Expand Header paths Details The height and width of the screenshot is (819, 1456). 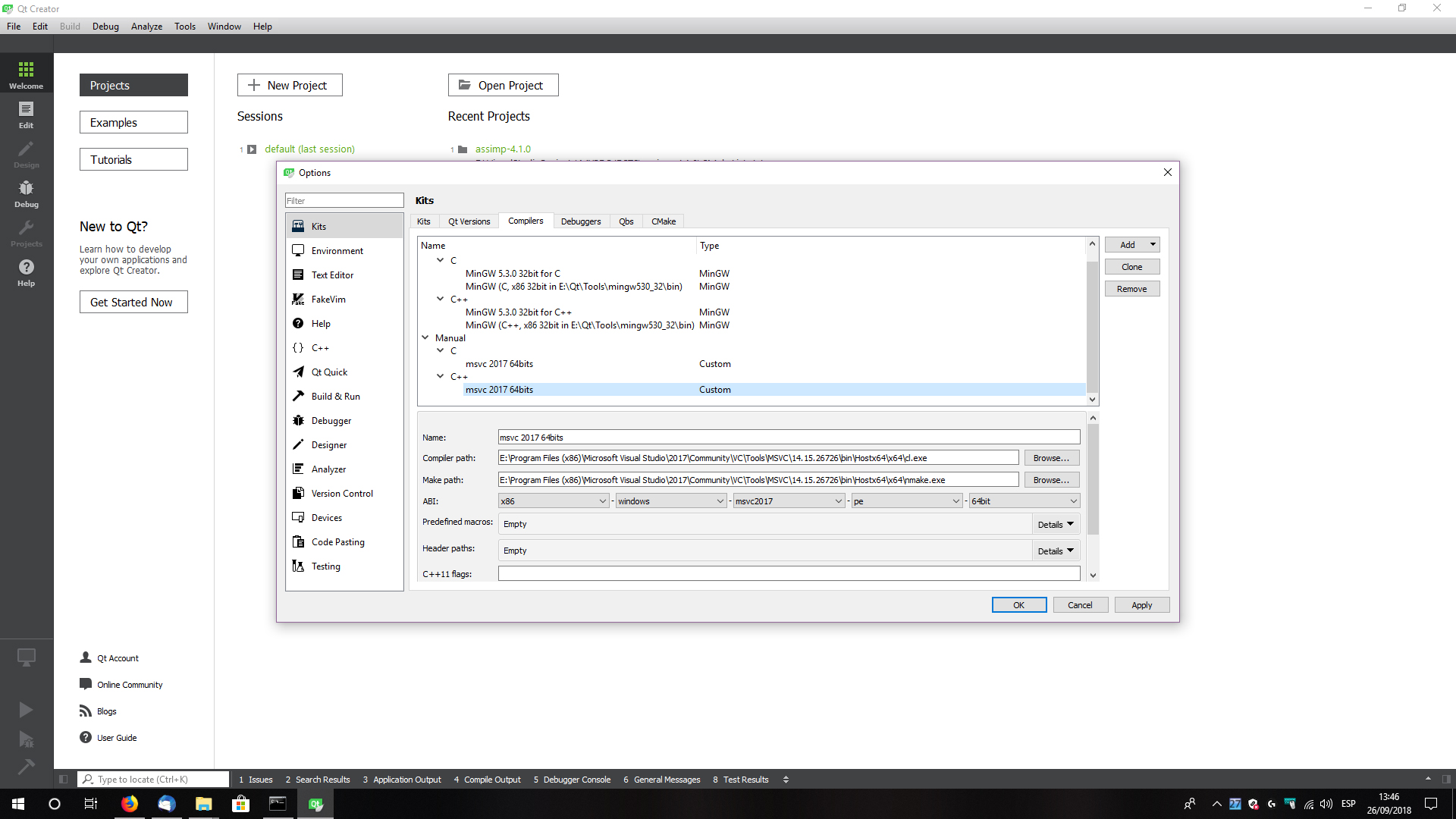coord(1056,551)
